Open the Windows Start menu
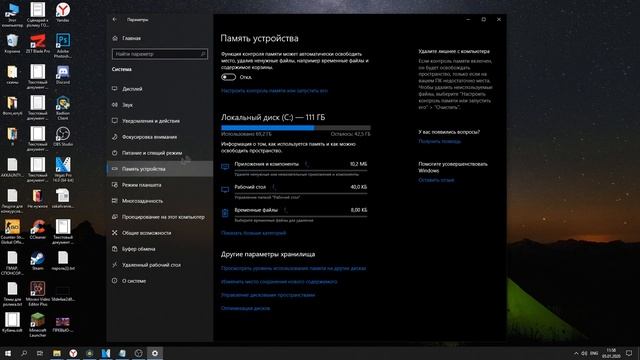 tap(8, 353)
